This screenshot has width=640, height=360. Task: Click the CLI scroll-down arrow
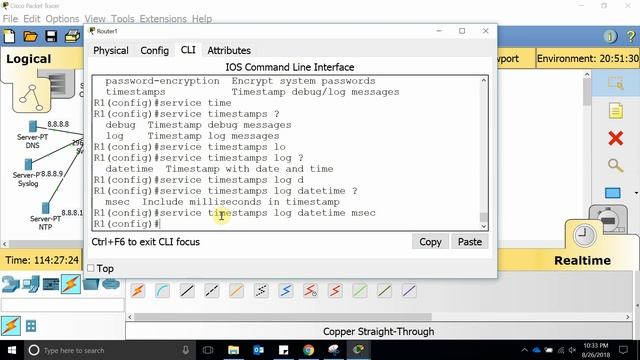(x=484, y=226)
